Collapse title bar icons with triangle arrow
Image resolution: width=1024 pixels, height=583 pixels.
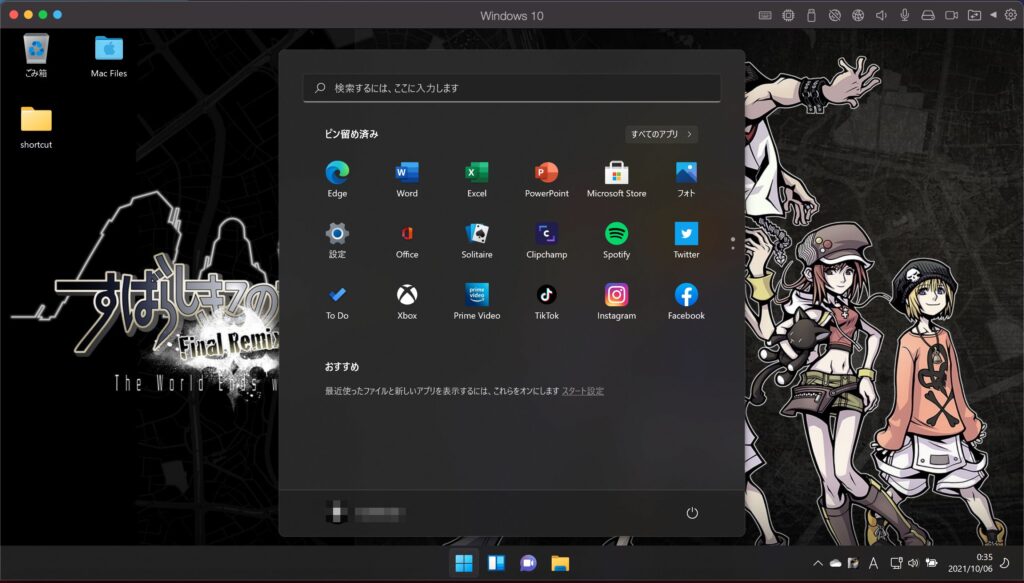[x=993, y=15]
